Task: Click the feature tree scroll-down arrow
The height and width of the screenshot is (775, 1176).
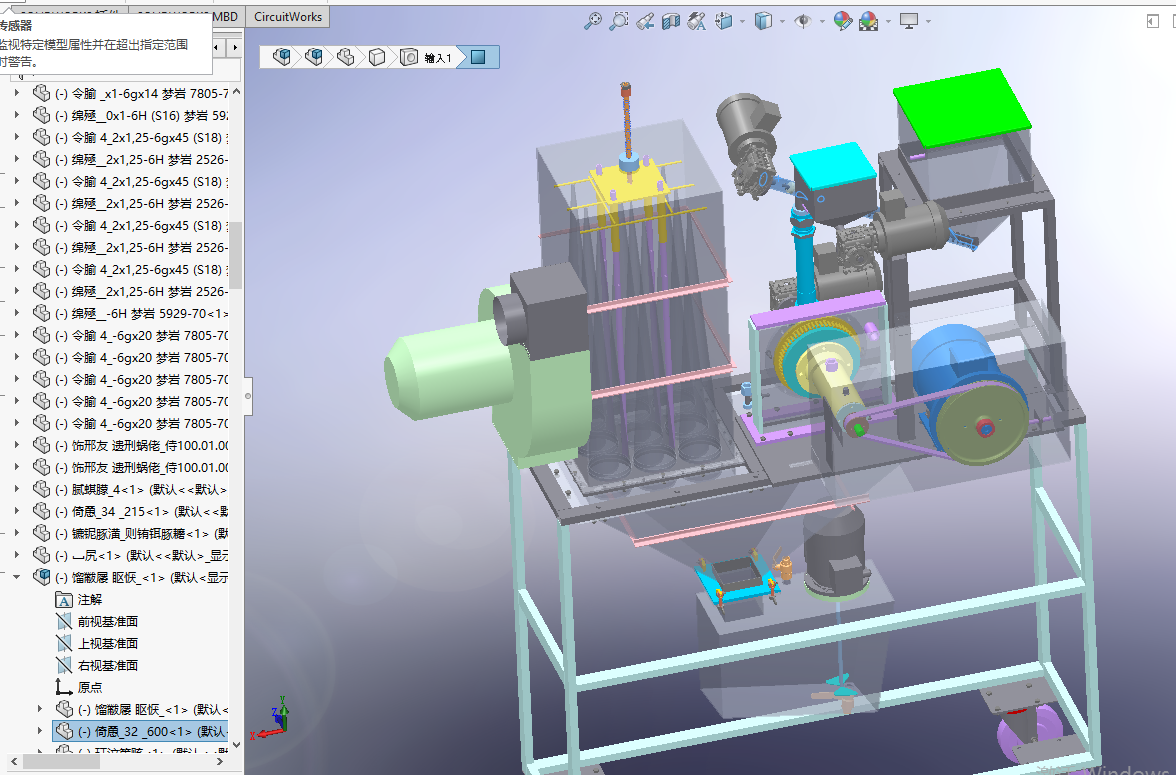Action: pyautogui.click(x=236, y=744)
